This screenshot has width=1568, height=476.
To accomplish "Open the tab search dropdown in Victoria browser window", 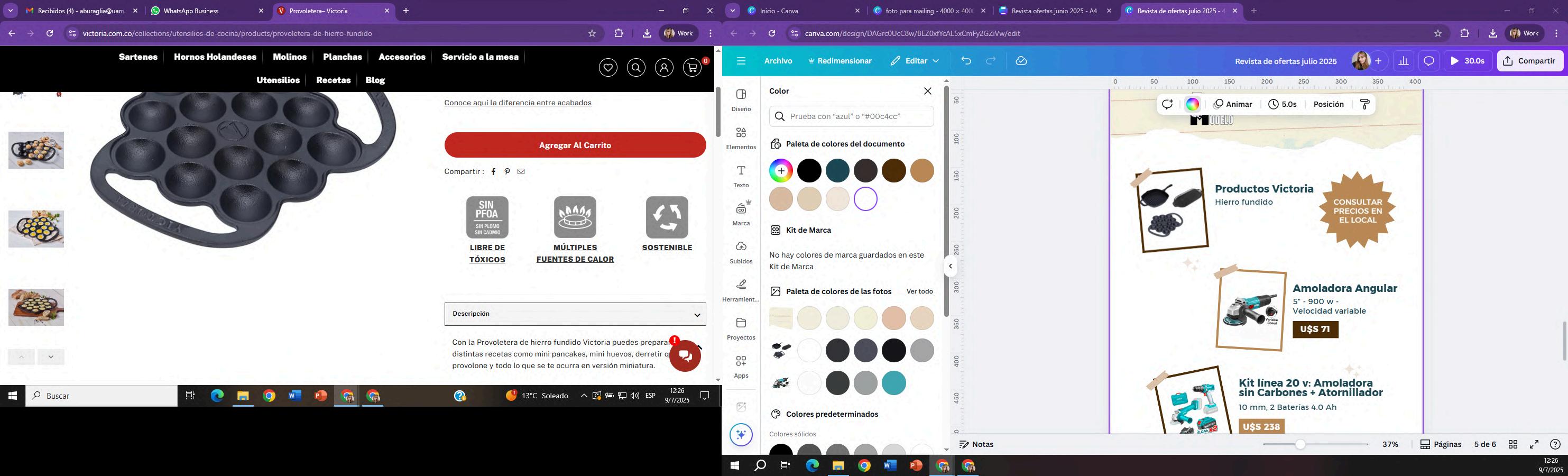I will click(x=11, y=11).
